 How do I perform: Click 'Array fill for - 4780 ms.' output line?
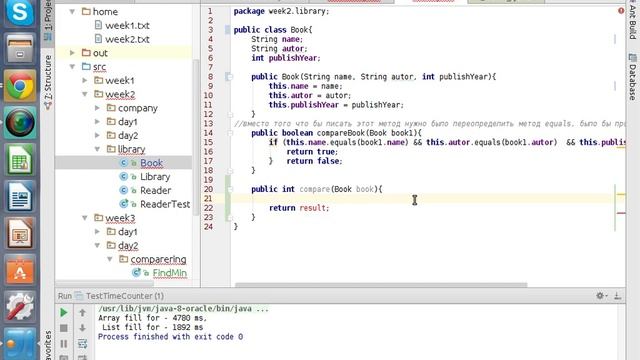click(x=152, y=318)
